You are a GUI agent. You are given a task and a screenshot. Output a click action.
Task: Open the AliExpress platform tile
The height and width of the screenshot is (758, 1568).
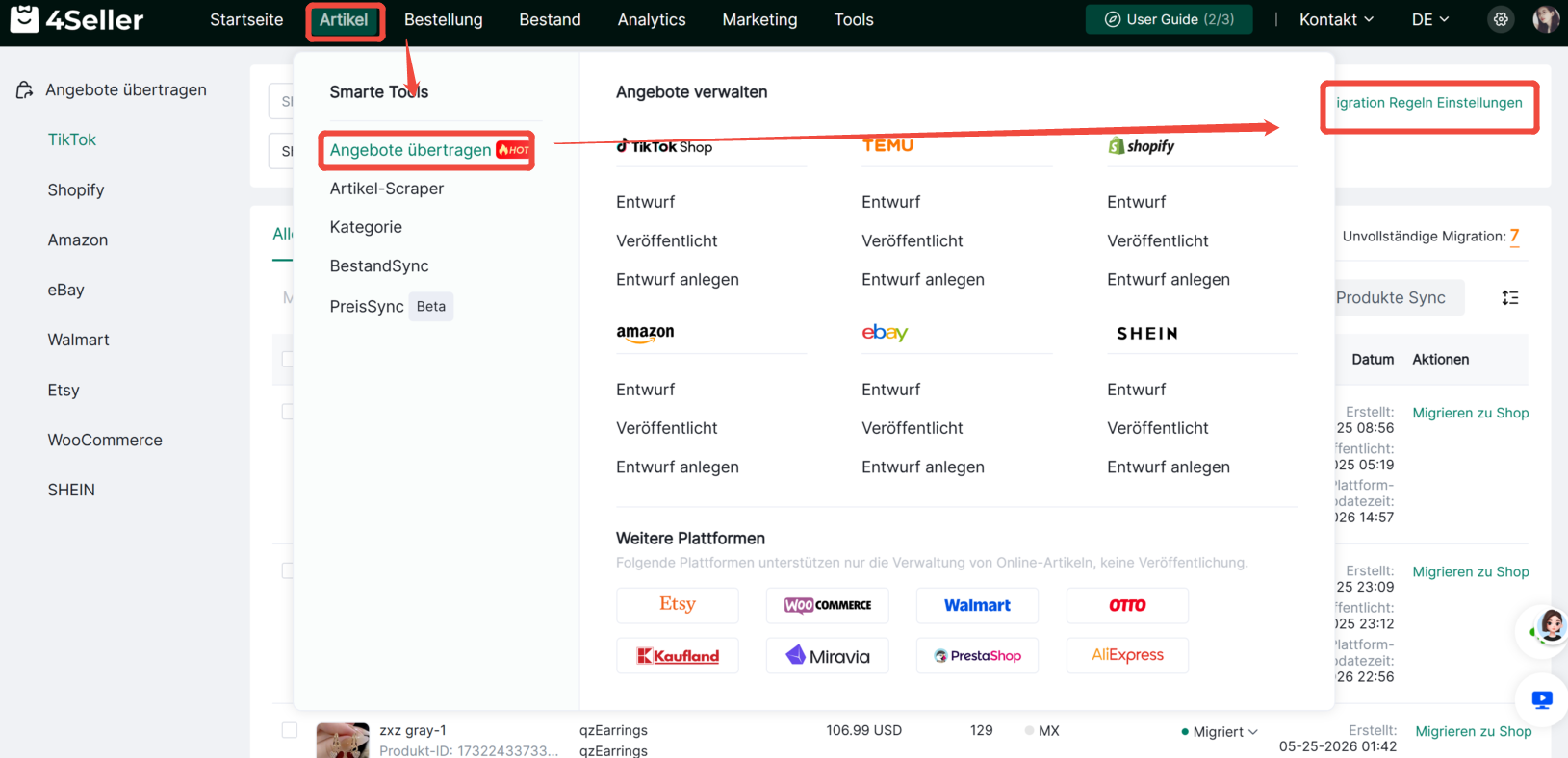1127,656
